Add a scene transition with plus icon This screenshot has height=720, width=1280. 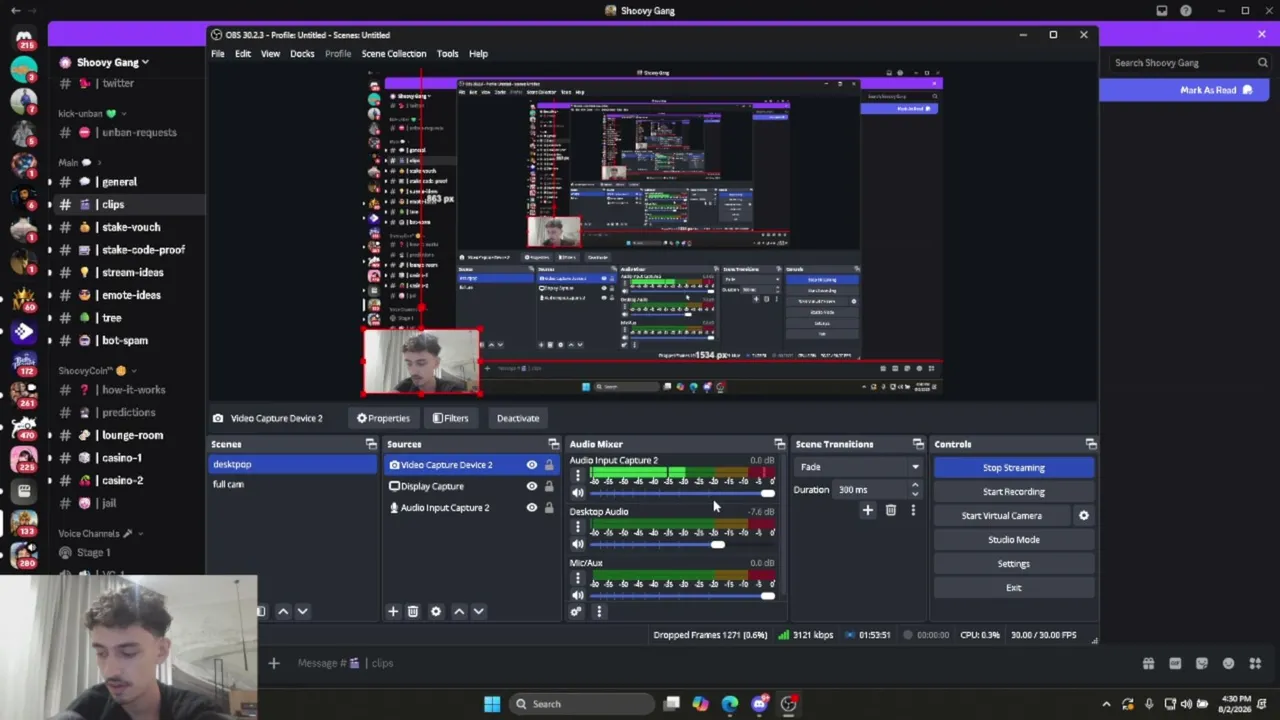868,510
